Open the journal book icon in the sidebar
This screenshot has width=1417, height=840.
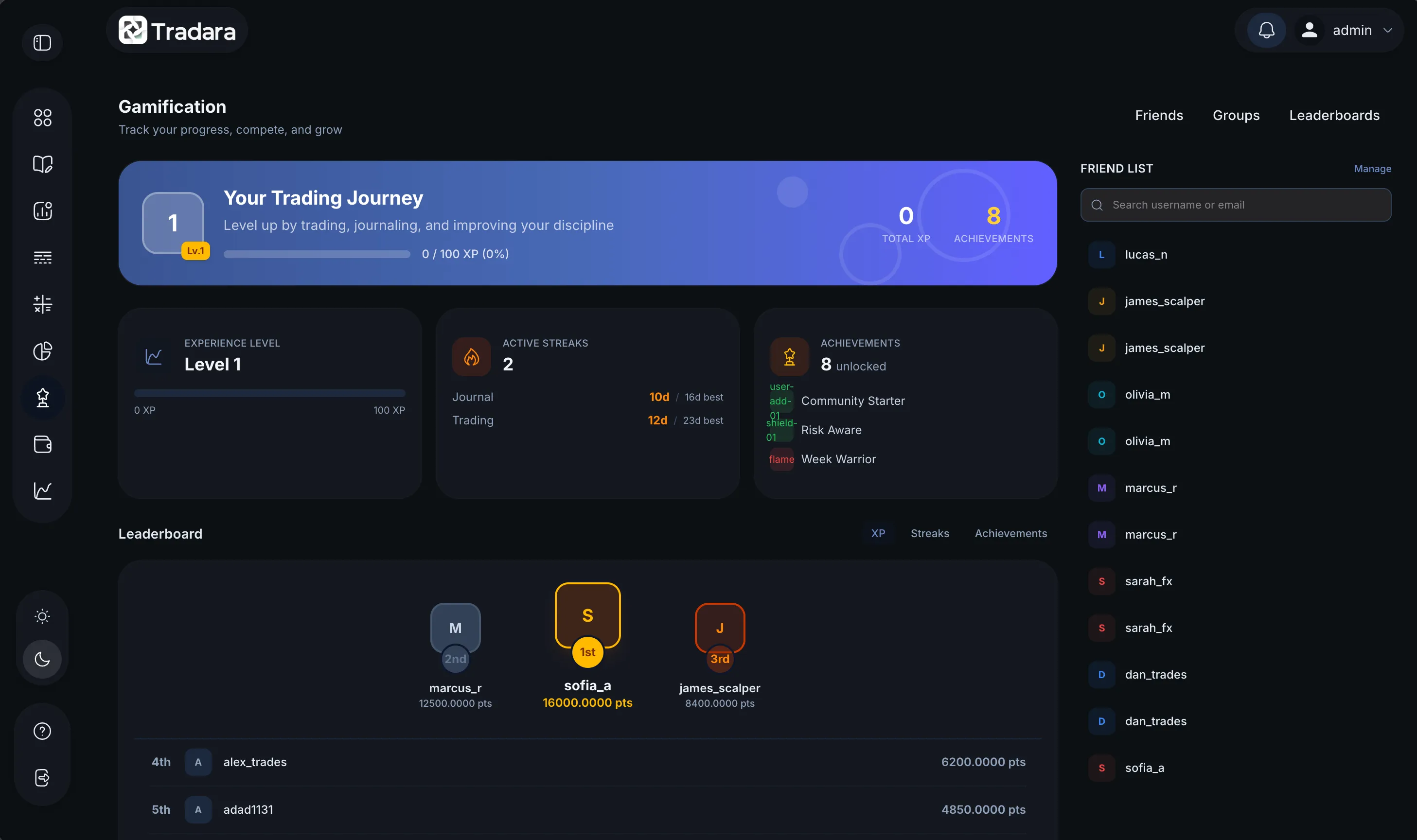pos(42,164)
